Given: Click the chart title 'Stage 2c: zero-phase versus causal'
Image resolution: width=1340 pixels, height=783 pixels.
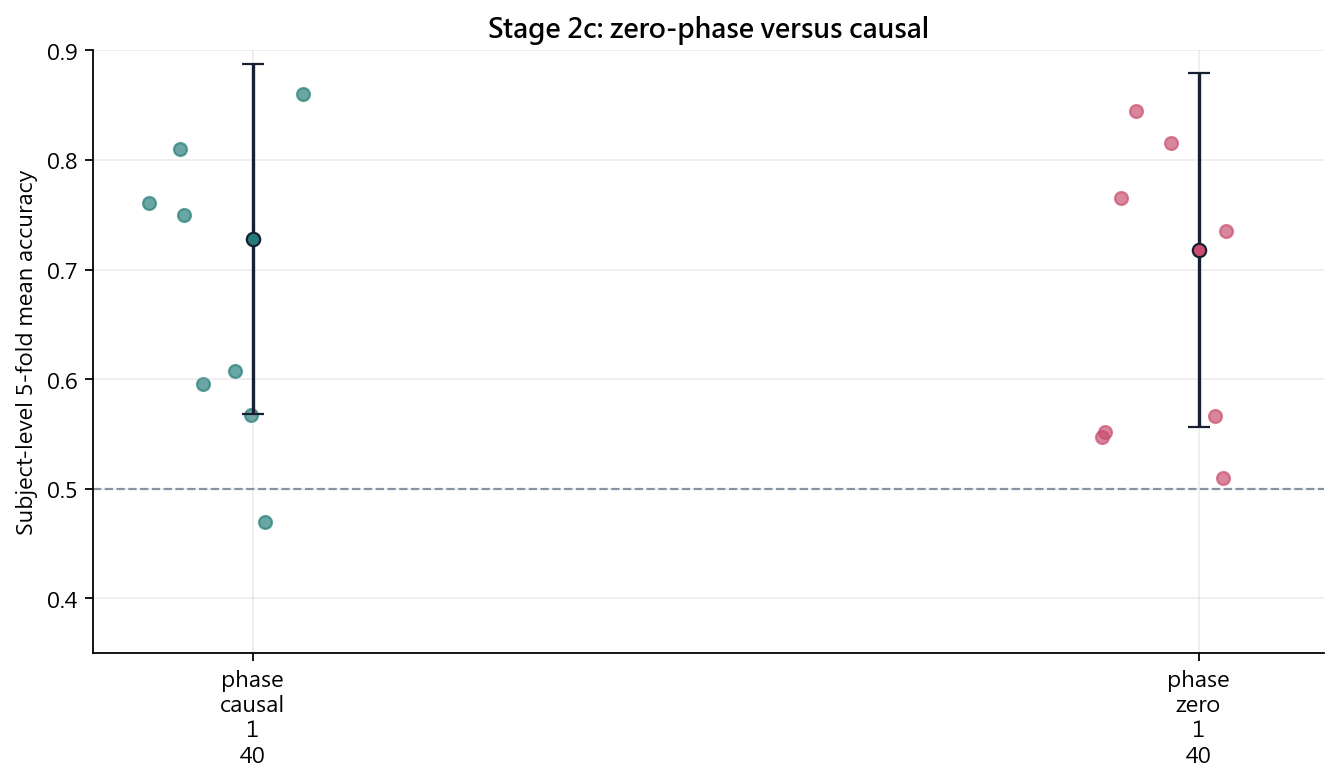Looking at the screenshot, I should [708, 29].
